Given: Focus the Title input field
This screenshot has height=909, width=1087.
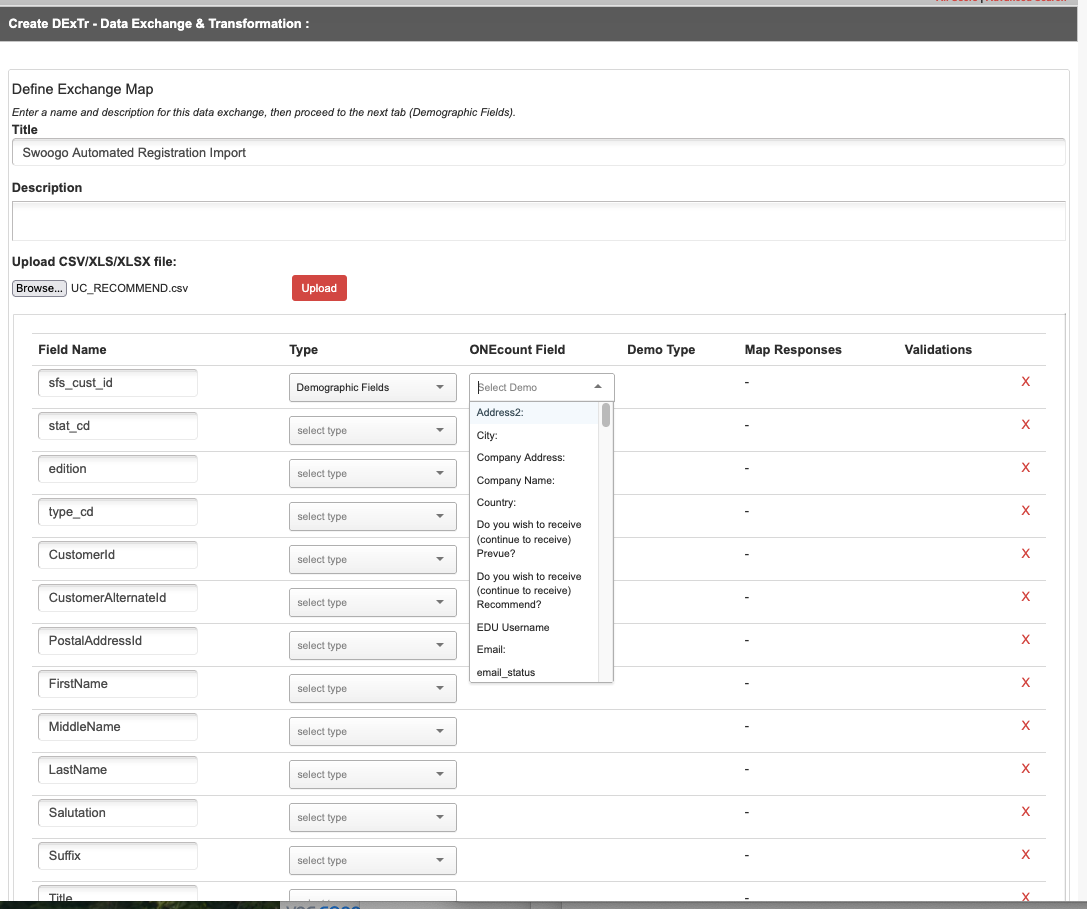Looking at the screenshot, I should click(538, 153).
